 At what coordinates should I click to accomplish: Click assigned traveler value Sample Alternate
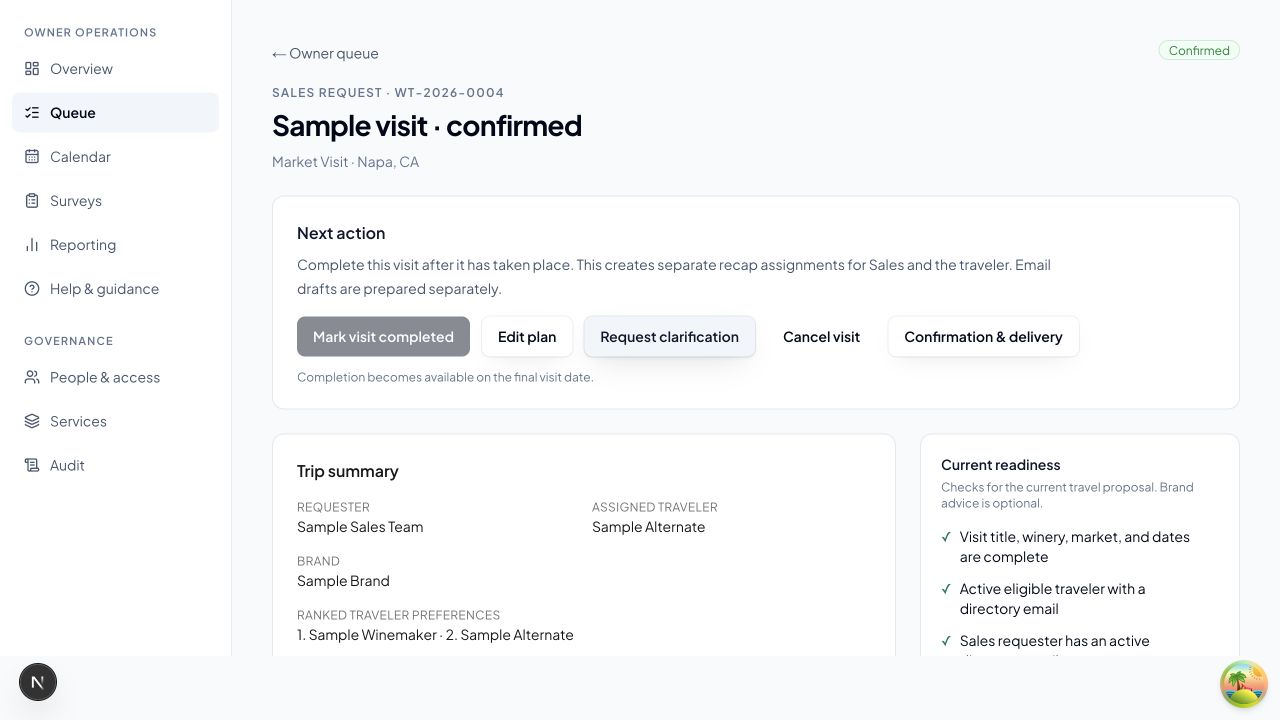(648, 527)
